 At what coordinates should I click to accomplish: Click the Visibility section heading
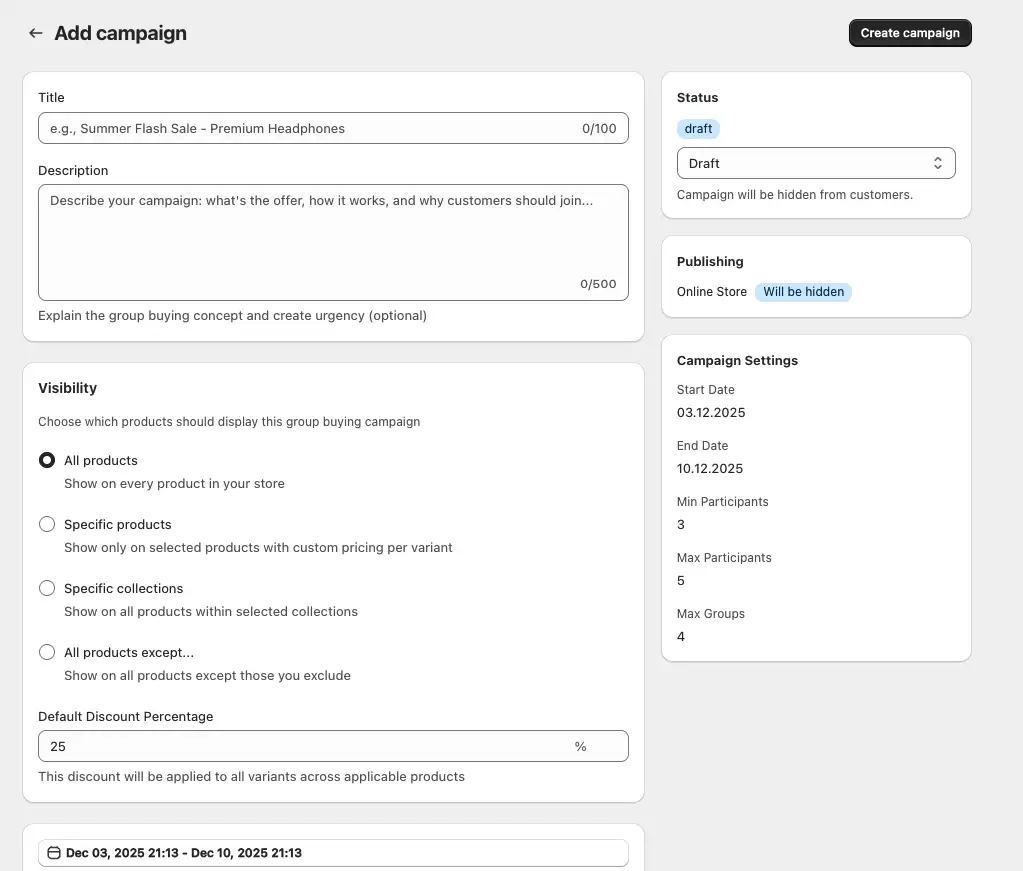point(67,387)
